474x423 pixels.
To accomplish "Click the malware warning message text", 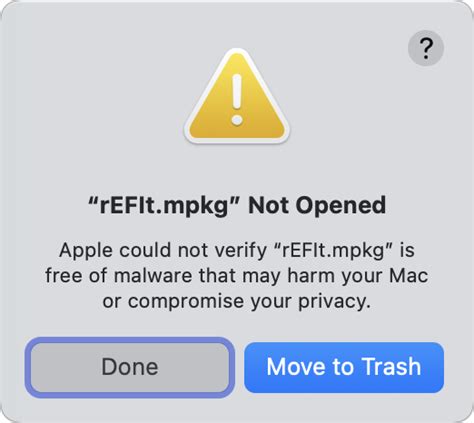I will point(237,276).
